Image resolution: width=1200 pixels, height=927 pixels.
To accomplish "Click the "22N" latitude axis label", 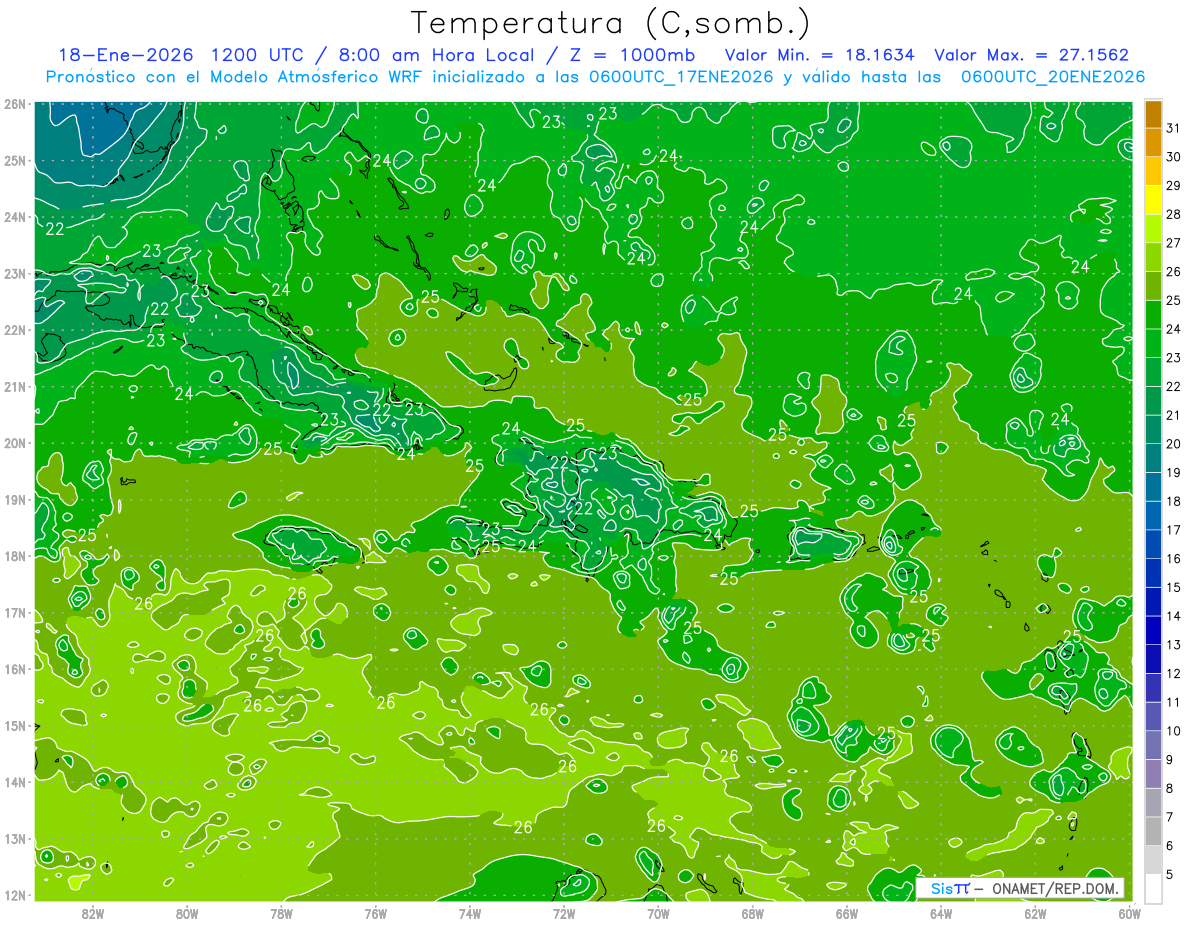I will (x=15, y=330).
